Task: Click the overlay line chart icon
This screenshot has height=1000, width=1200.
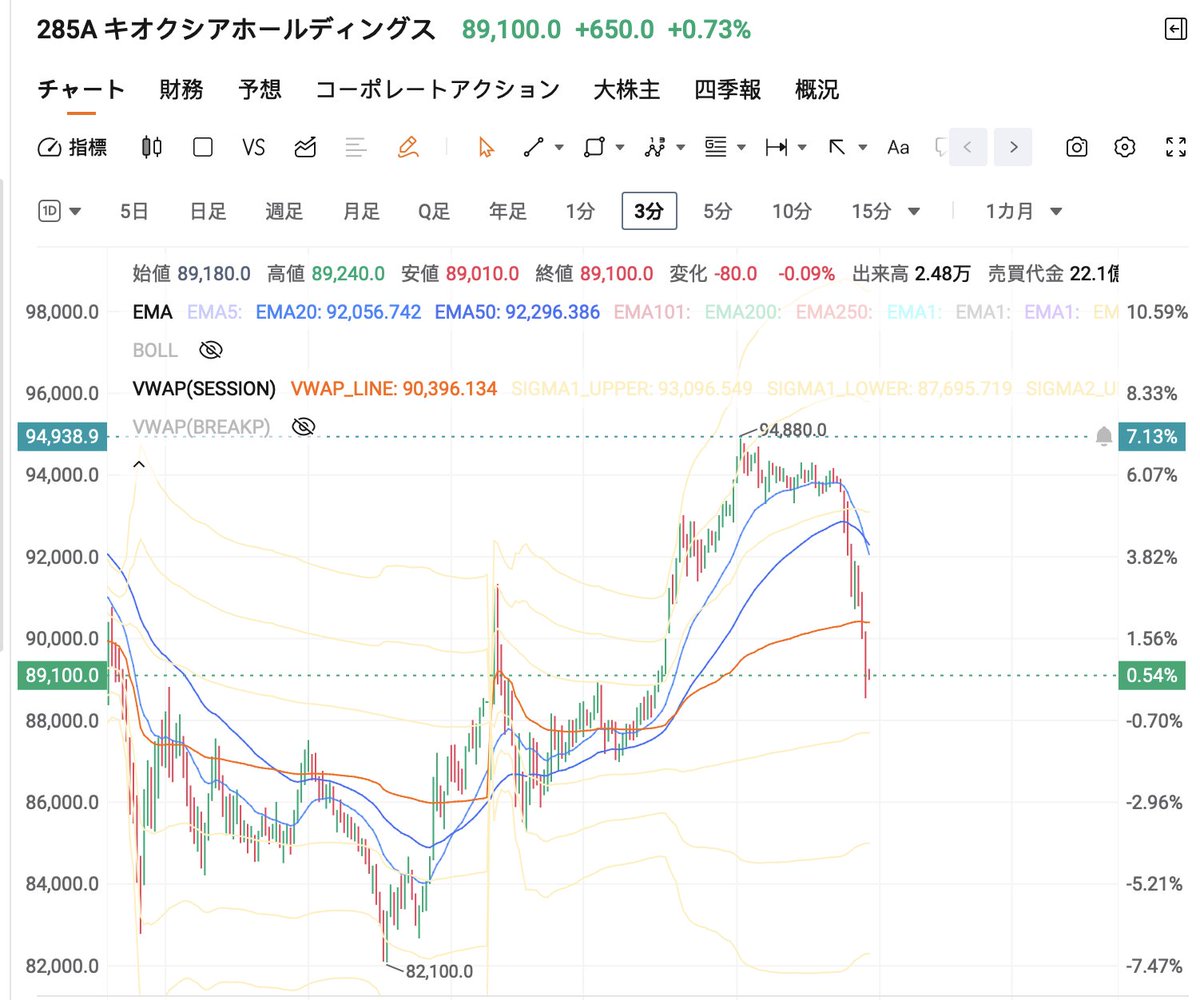Action: click(305, 148)
